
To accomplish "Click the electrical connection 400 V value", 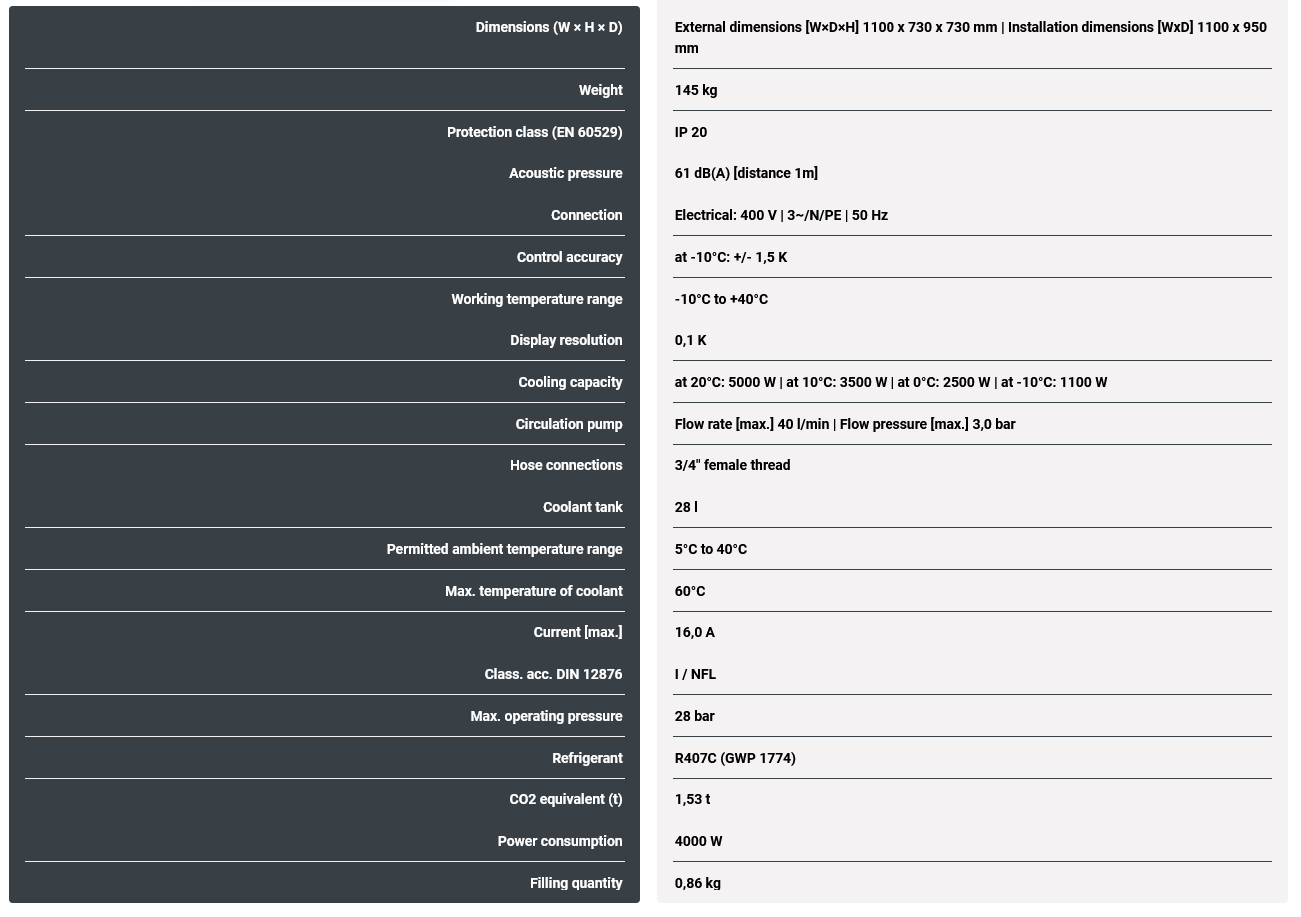I will [x=781, y=215].
